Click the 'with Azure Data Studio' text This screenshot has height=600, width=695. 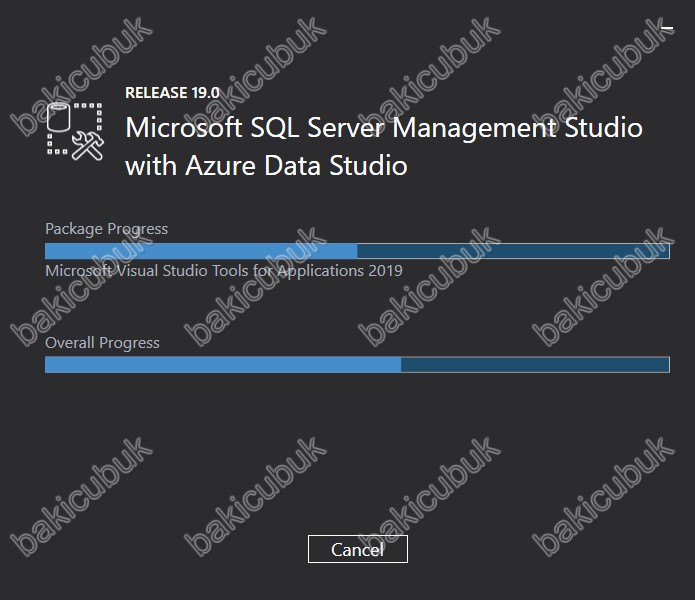coord(266,166)
